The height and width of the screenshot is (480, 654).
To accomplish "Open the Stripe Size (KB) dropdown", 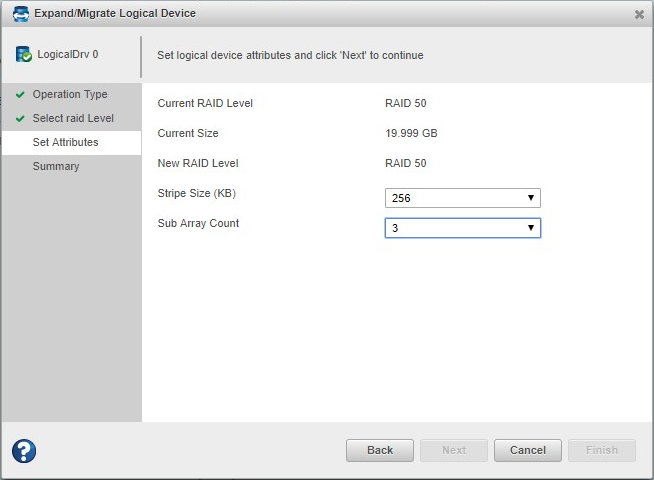I will click(462, 198).
